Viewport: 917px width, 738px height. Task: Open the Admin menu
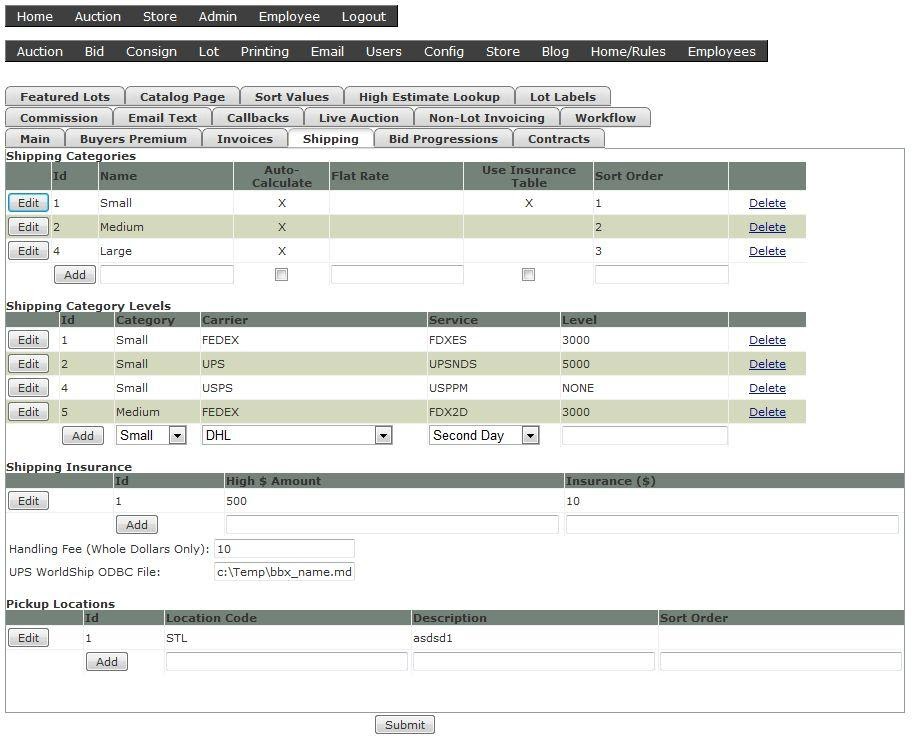click(x=218, y=16)
